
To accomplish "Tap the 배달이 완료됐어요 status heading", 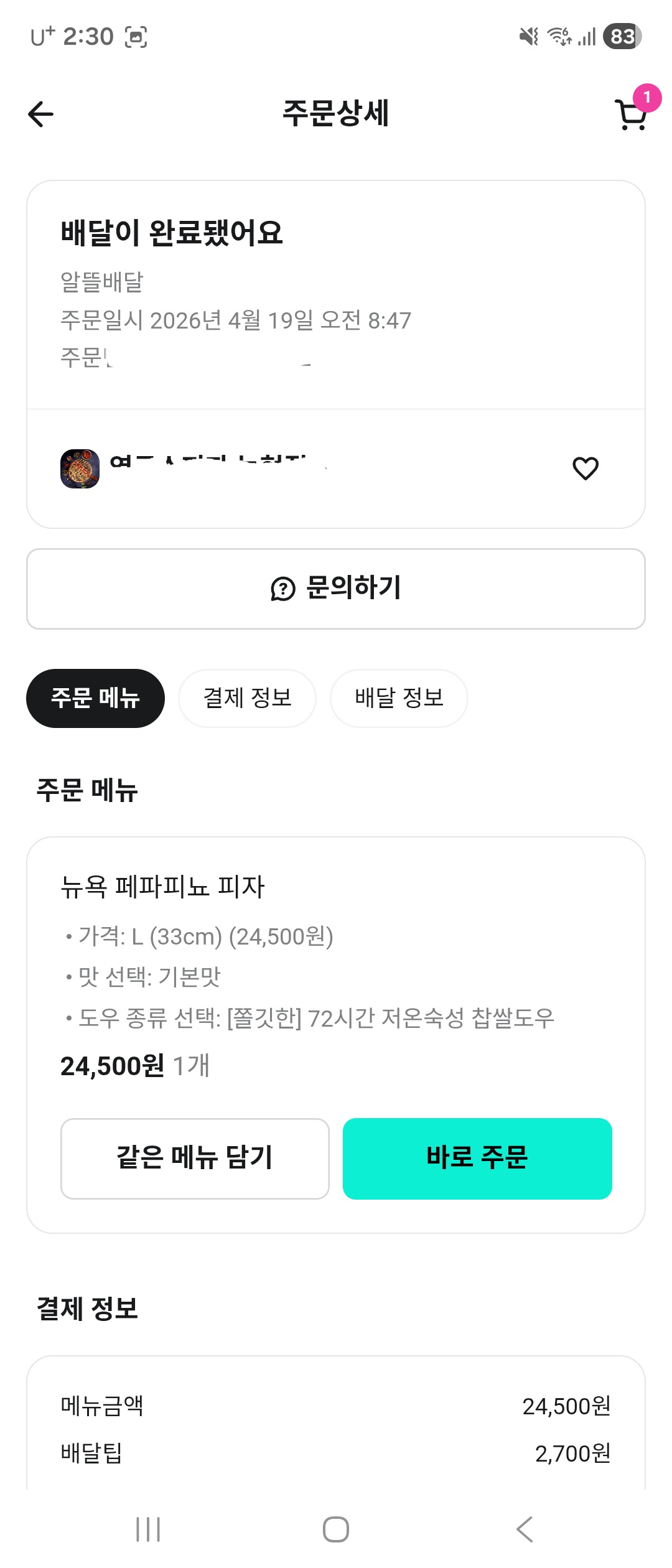I will tap(172, 233).
